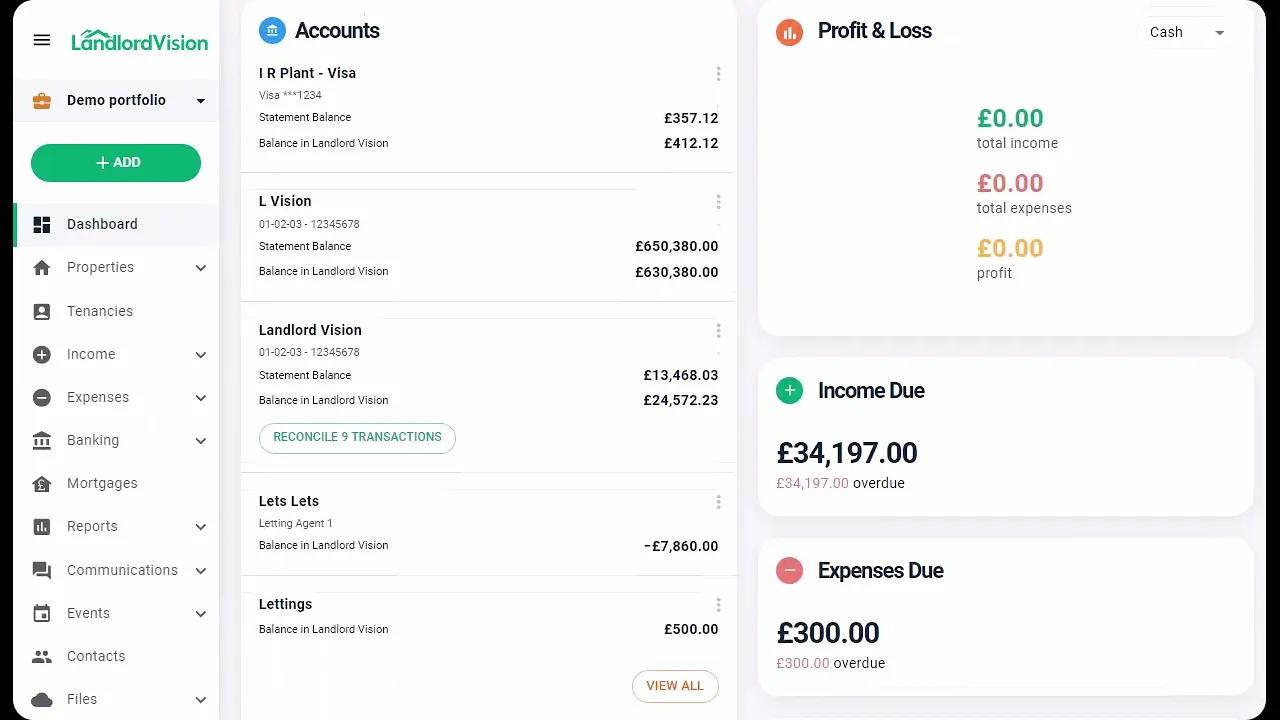Image resolution: width=1280 pixels, height=720 pixels.
Task: Open three-dot menu for Landlord Vision account
Action: click(x=718, y=331)
